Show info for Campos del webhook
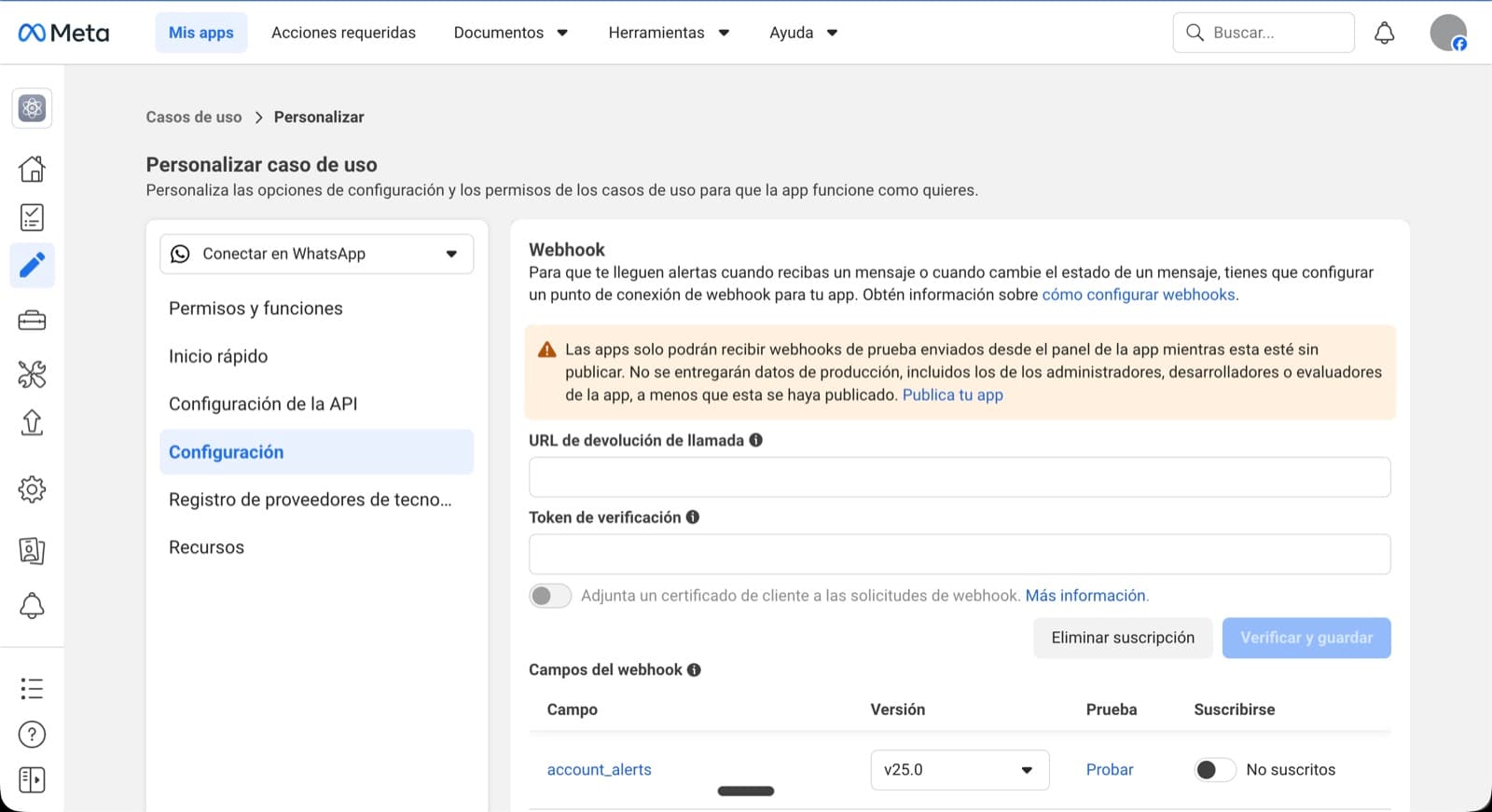The image size is (1492, 812). click(x=694, y=669)
